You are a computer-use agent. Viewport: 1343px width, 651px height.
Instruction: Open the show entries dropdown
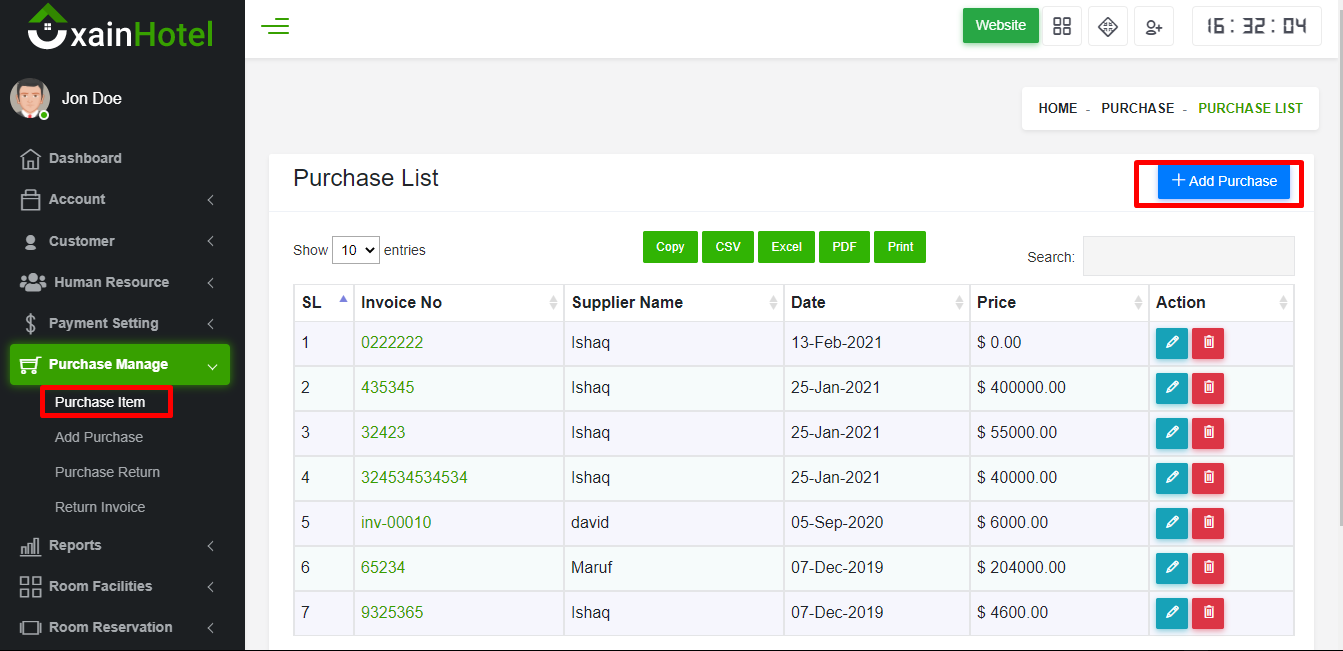[x=355, y=250]
